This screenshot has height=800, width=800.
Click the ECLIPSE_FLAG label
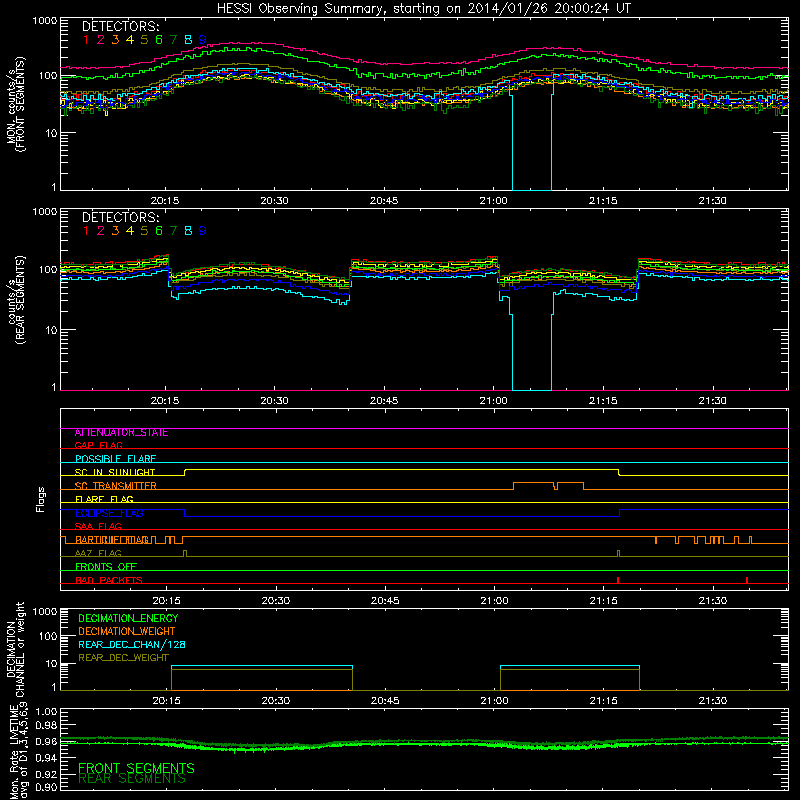coord(109,513)
